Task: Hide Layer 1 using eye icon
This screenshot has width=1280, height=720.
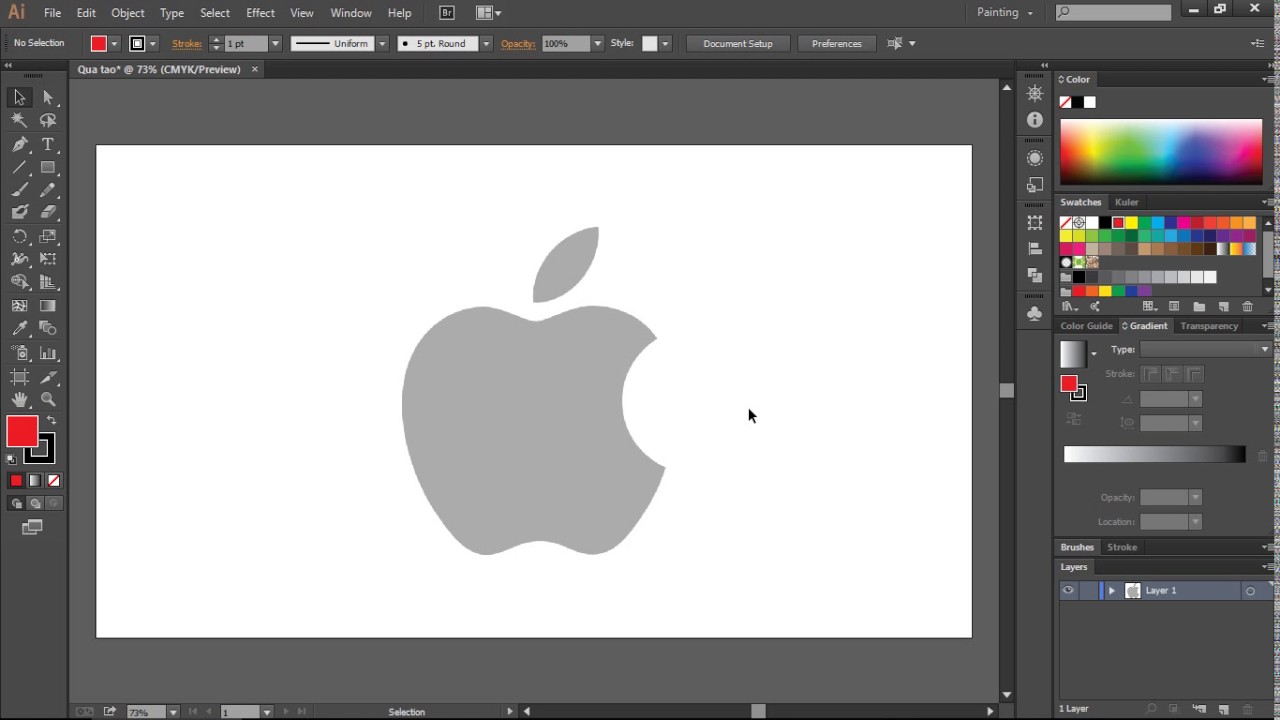Action: [x=1068, y=591]
